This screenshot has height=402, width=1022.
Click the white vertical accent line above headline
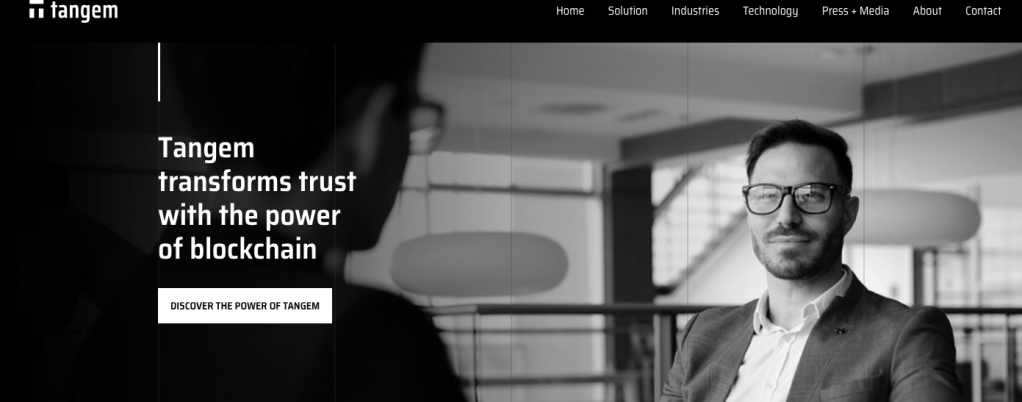(x=159, y=72)
